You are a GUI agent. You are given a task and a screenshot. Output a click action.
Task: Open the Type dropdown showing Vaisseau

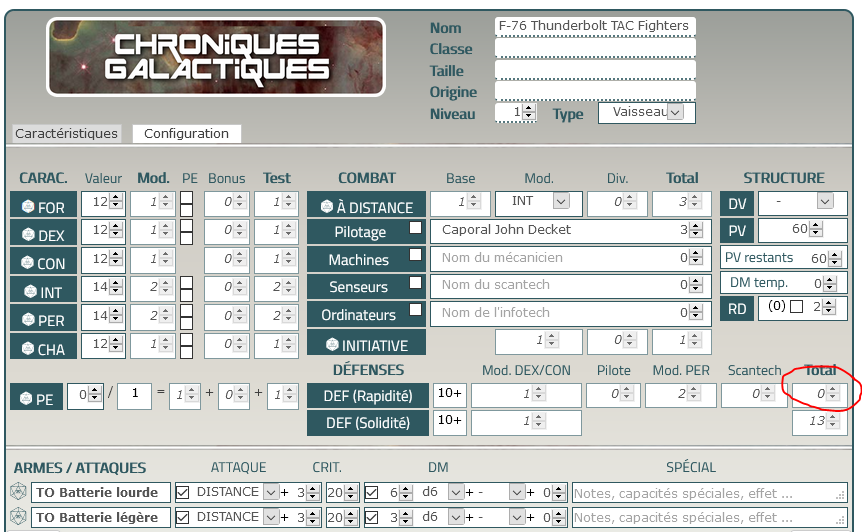pyautogui.click(x=676, y=113)
